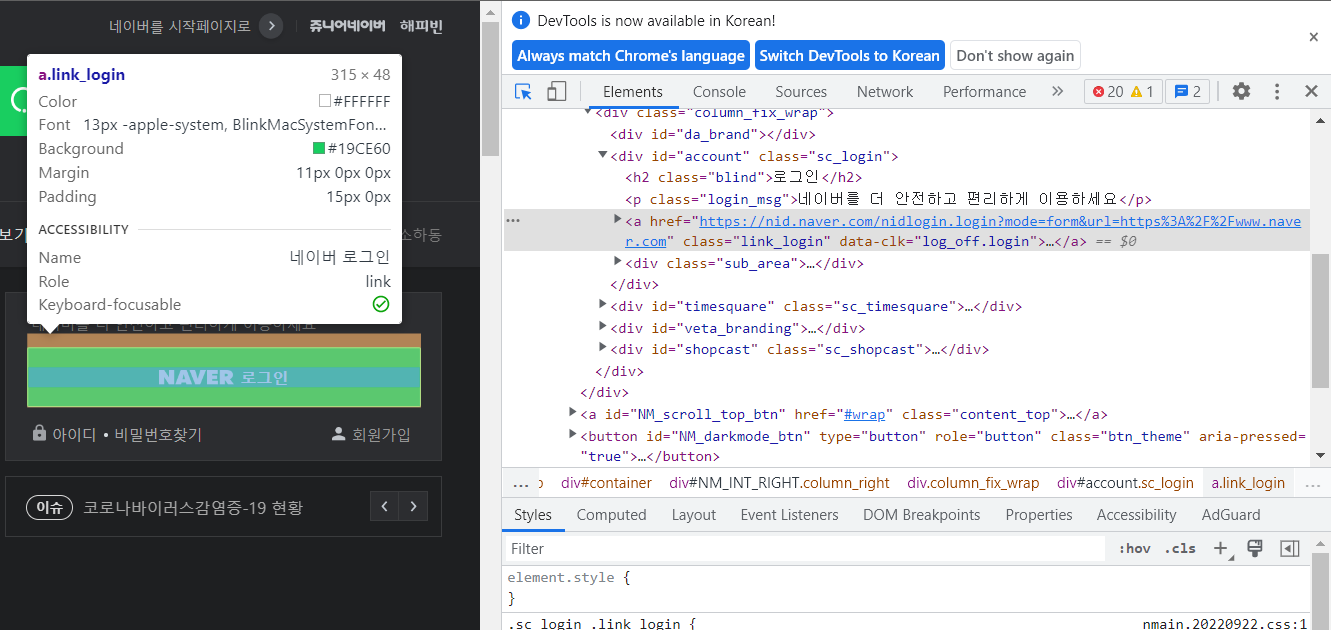This screenshot has width=1331, height=630.
Task: Open the Accessibility pane tab
Action: (1136, 515)
